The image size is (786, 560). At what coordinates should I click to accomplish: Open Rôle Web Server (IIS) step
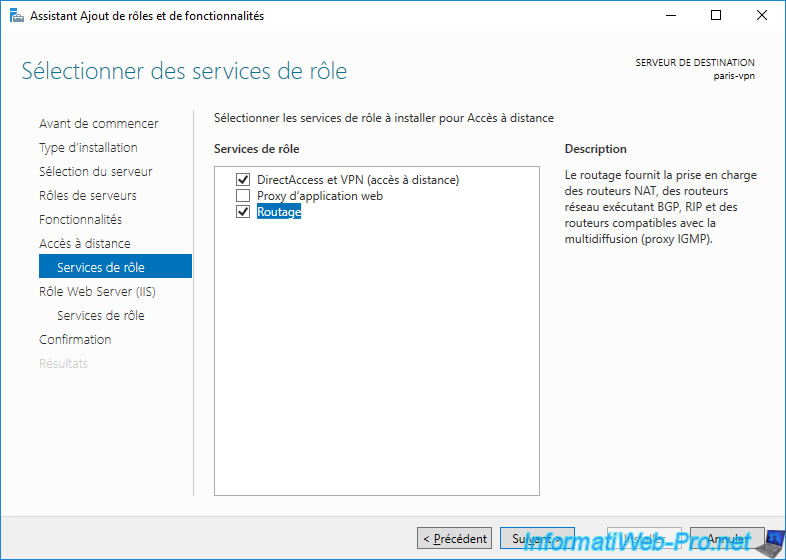pyautogui.click(x=97, y=292)
